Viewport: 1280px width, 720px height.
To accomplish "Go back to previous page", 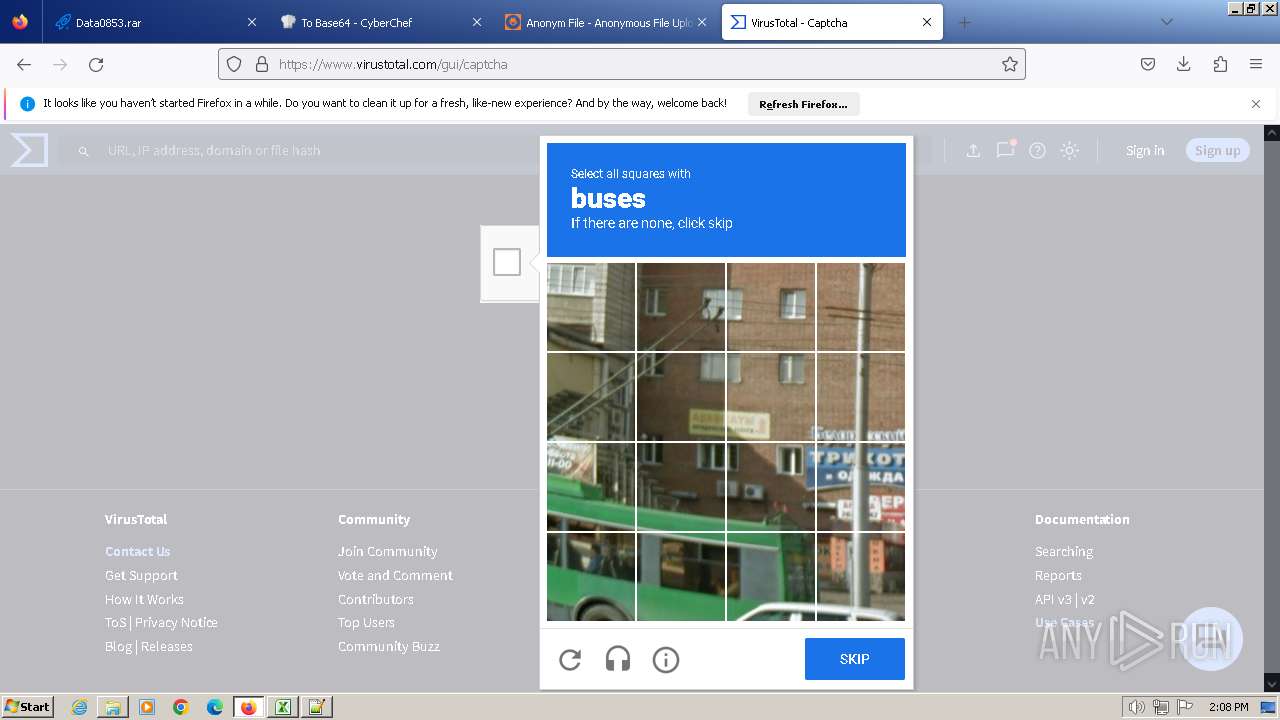I will [24, 64].
